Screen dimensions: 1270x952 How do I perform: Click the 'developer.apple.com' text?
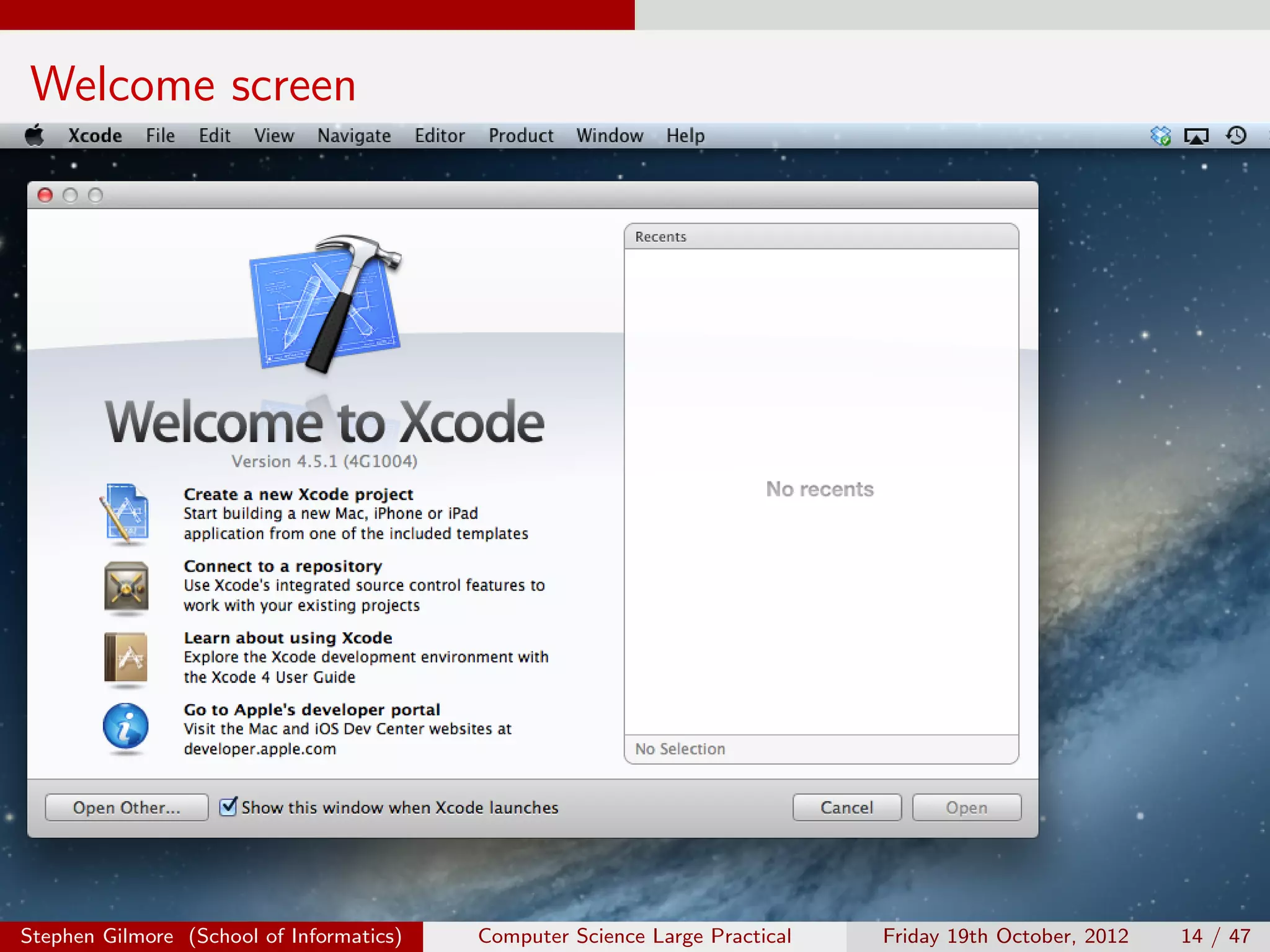click(260, 749)
